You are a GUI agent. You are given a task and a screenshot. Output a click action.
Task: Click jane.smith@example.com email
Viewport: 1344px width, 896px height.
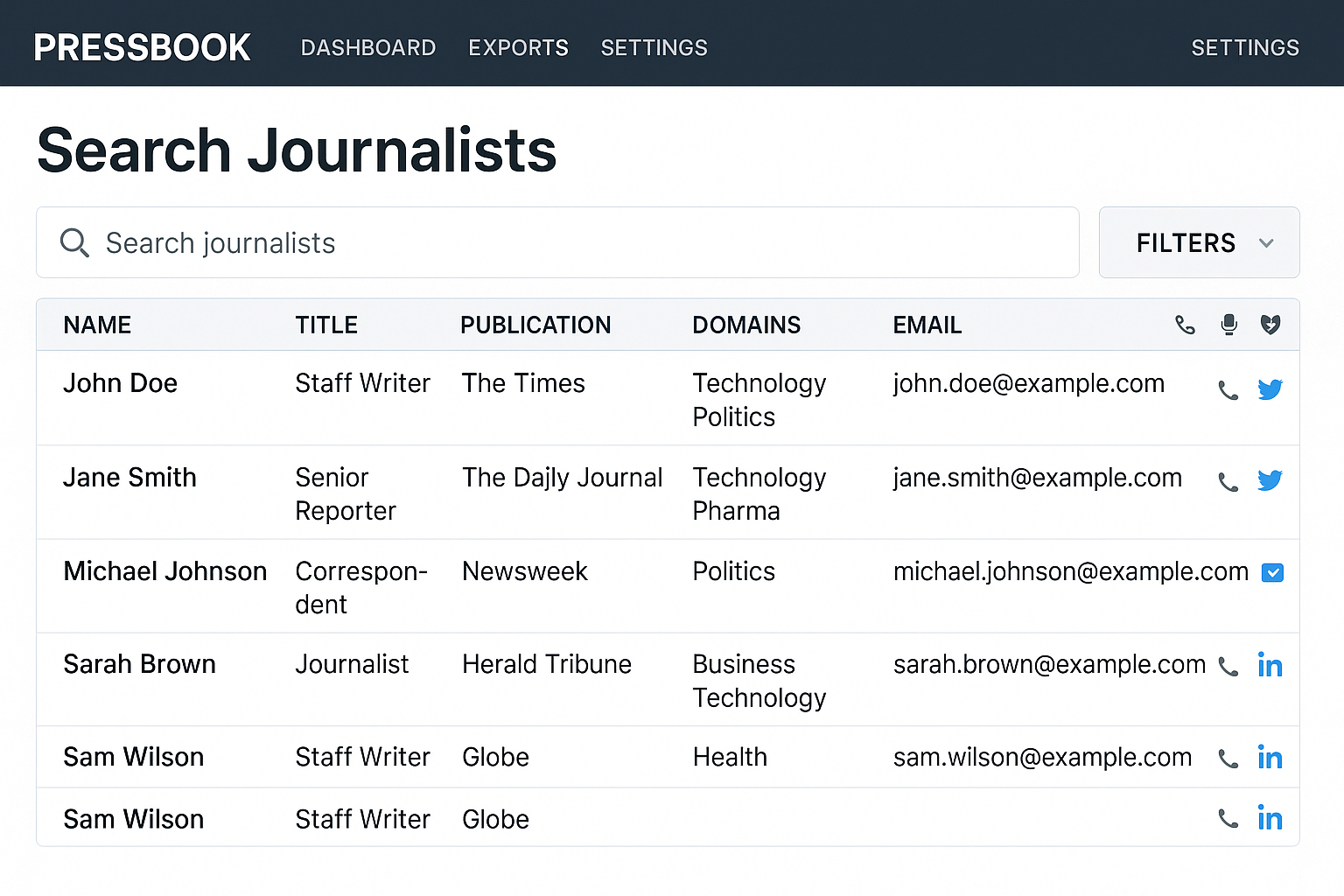(1037, 478)
